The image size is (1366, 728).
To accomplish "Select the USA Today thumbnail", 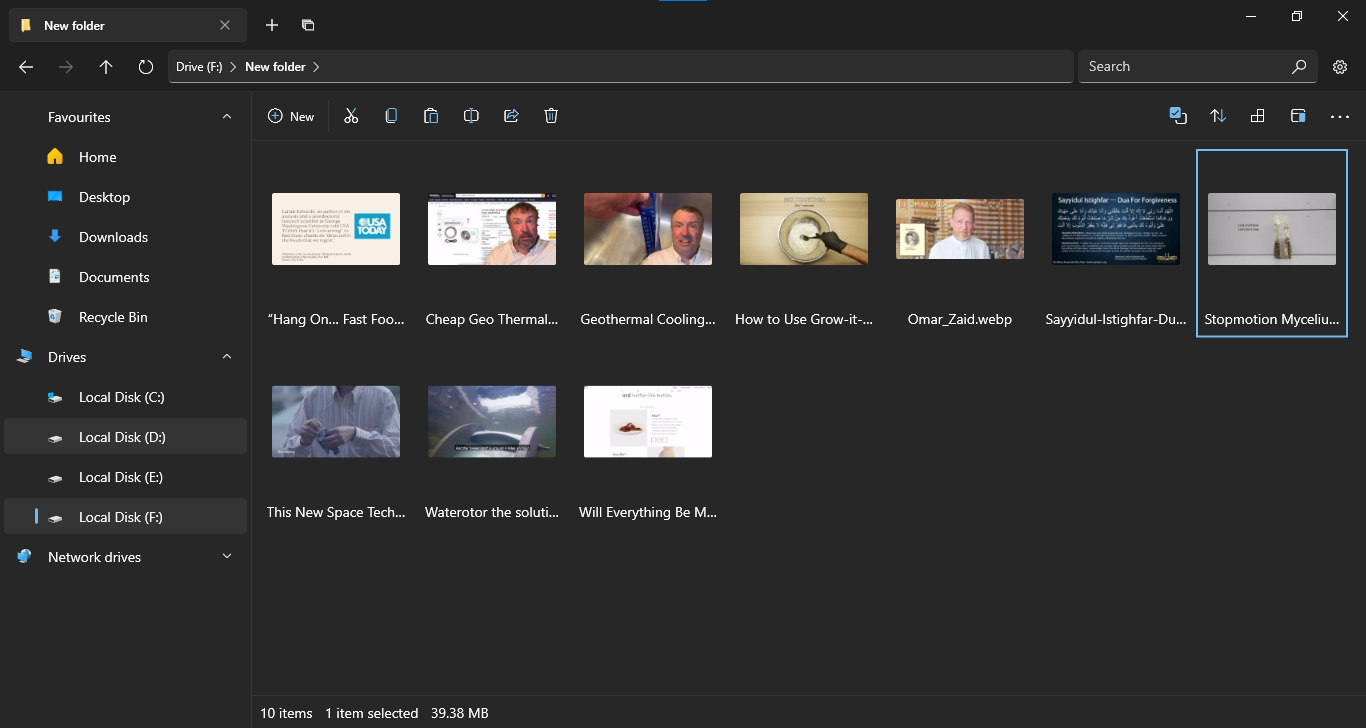I will coord(336,229).
